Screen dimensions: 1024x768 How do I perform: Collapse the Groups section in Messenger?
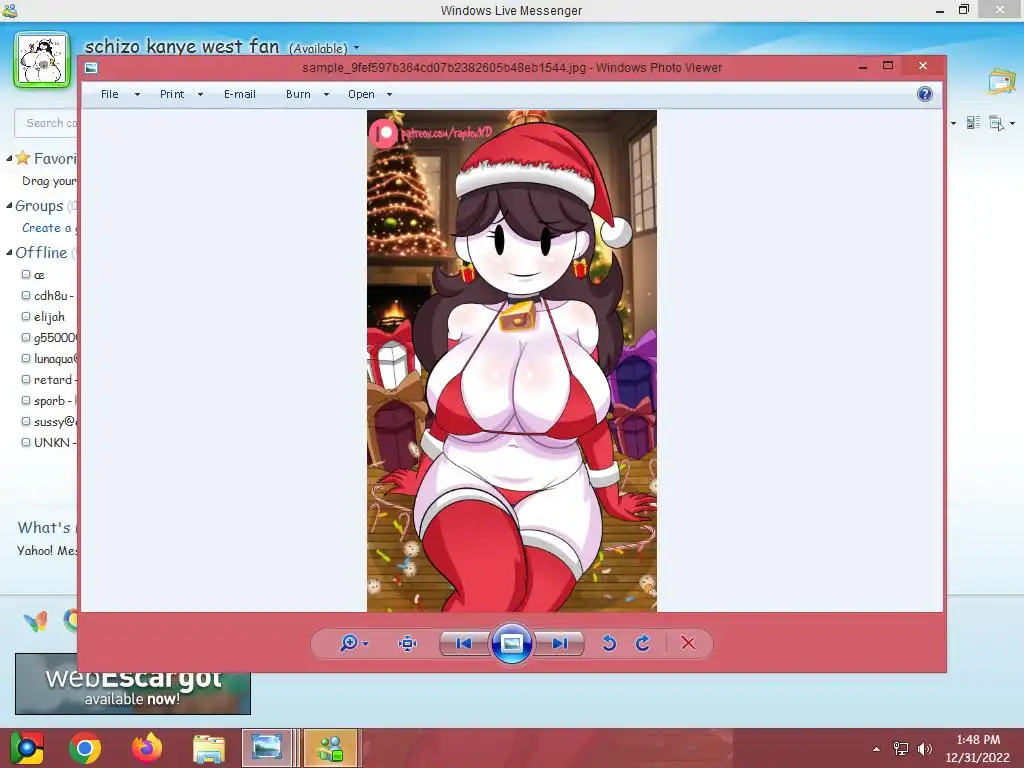click(x=9, y=206)
